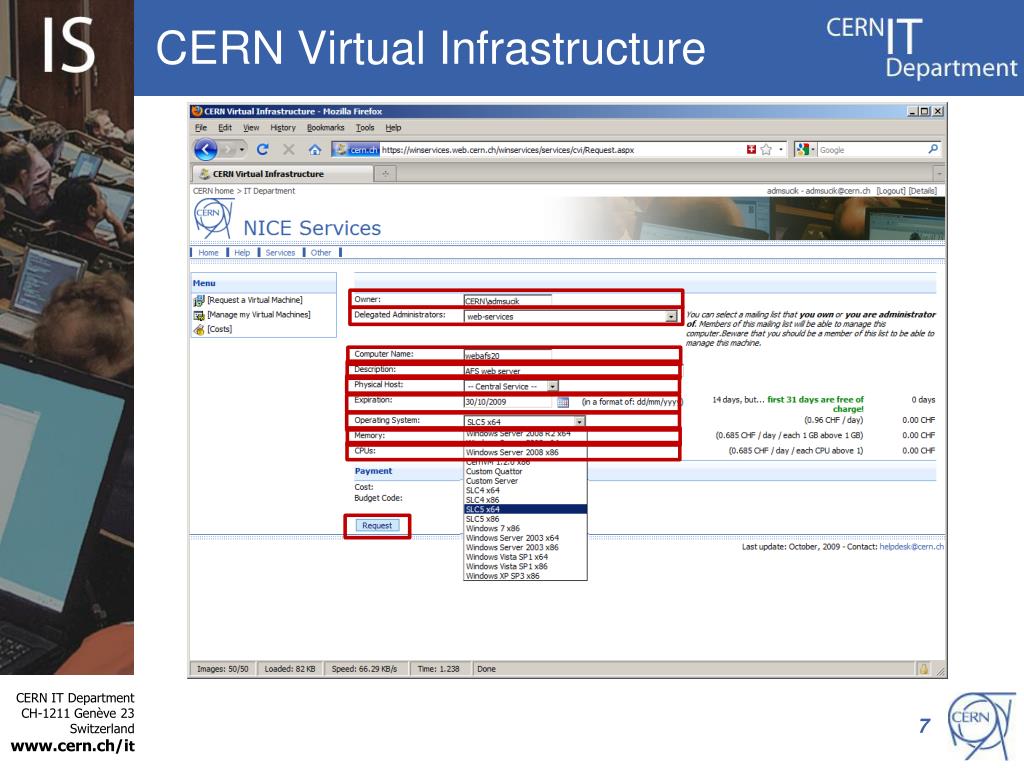Click the Manage my Virtual Machines icon
The image size is (1024, 768).
199,315
